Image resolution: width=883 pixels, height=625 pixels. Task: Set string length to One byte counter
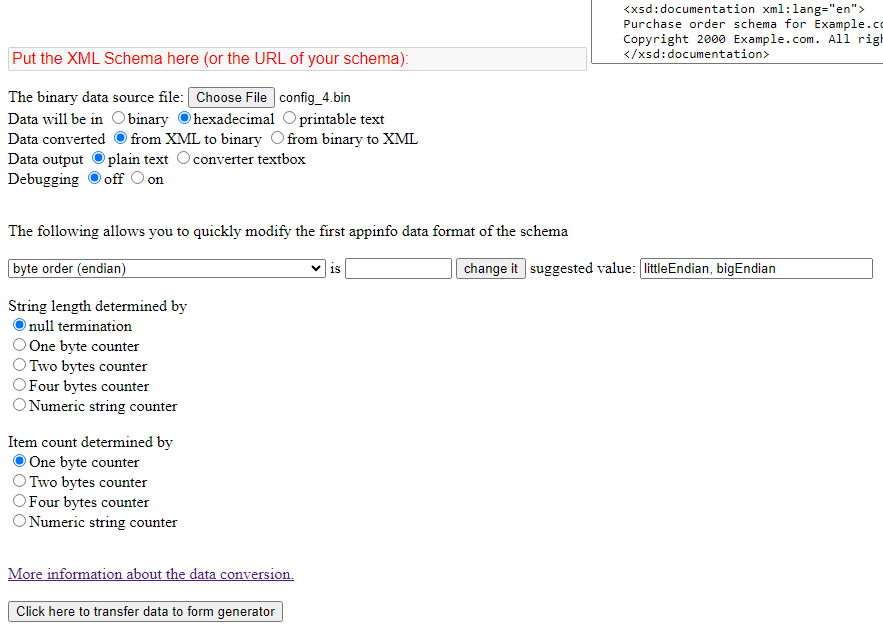[20, 345]
